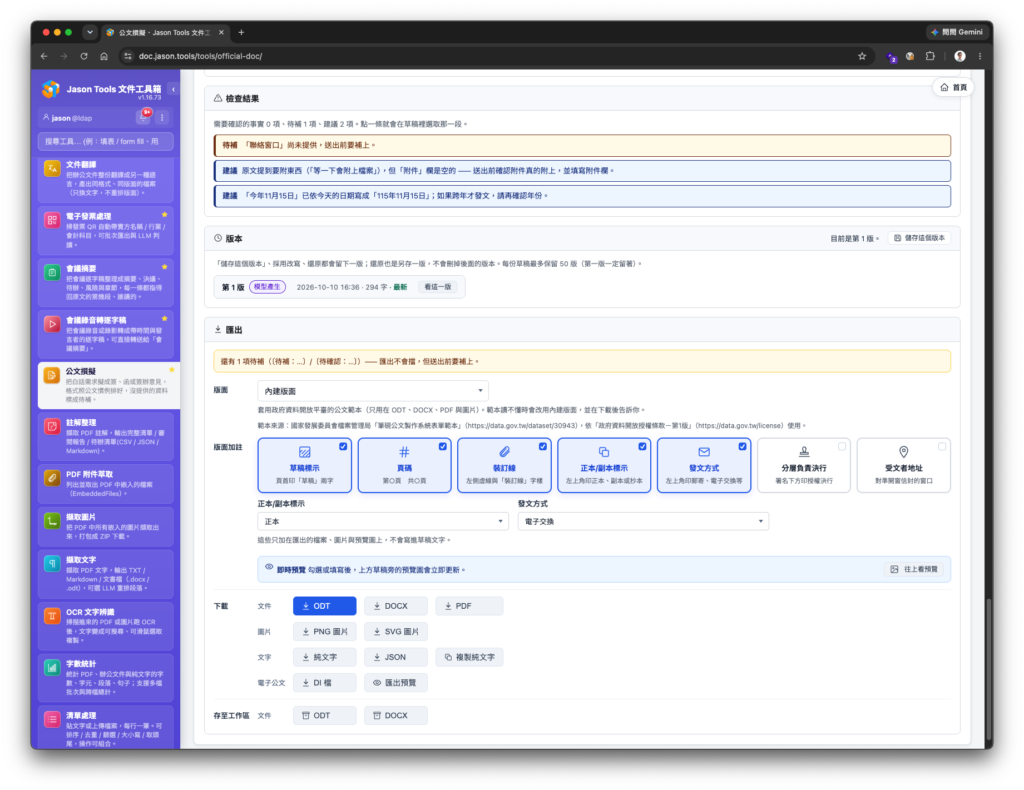Open the 會議摘要 sidebar tool icon
The height and width of the screenshot is (790, 1024).
(52, 272)
